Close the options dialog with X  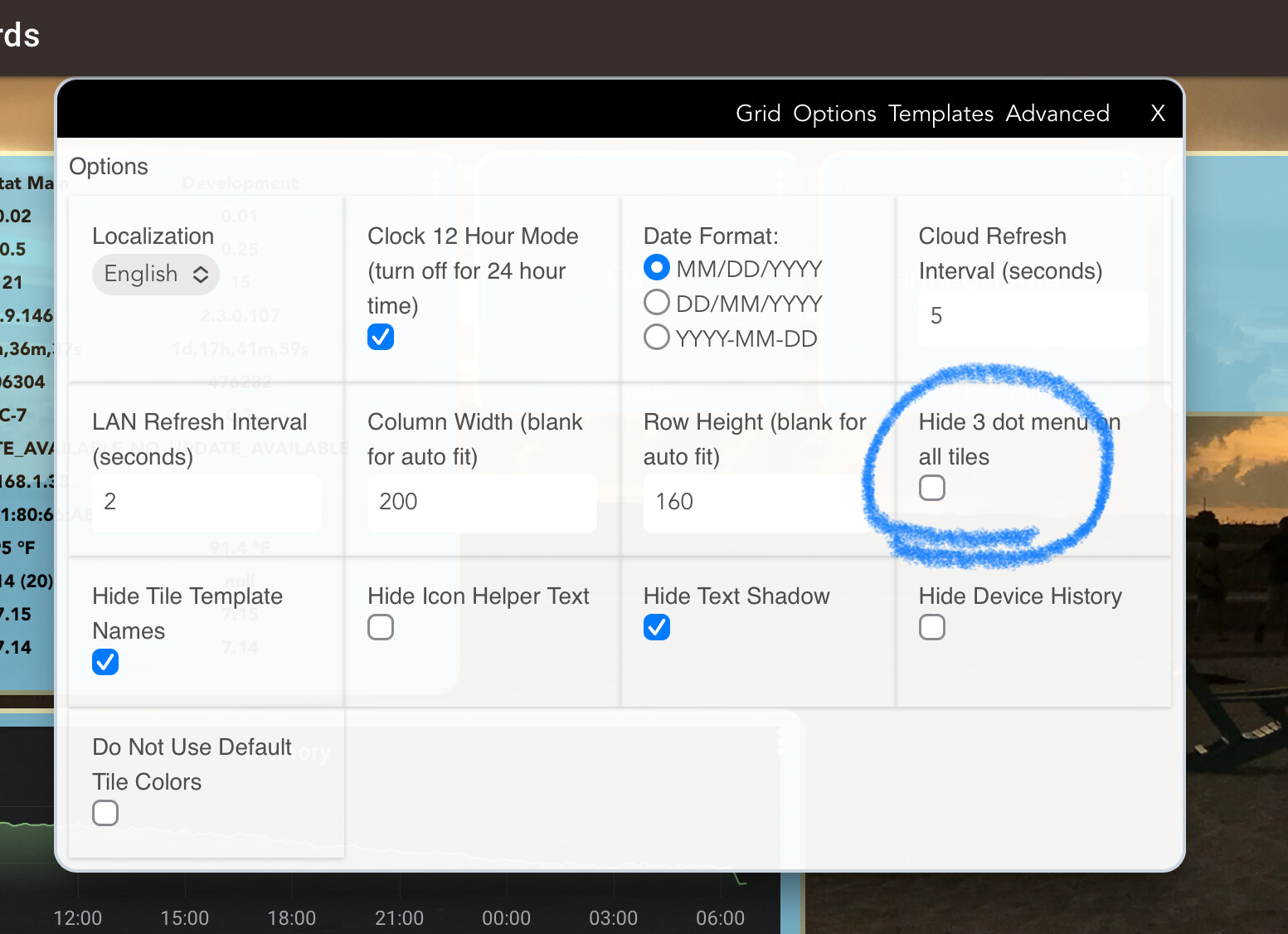point(1158,113)
